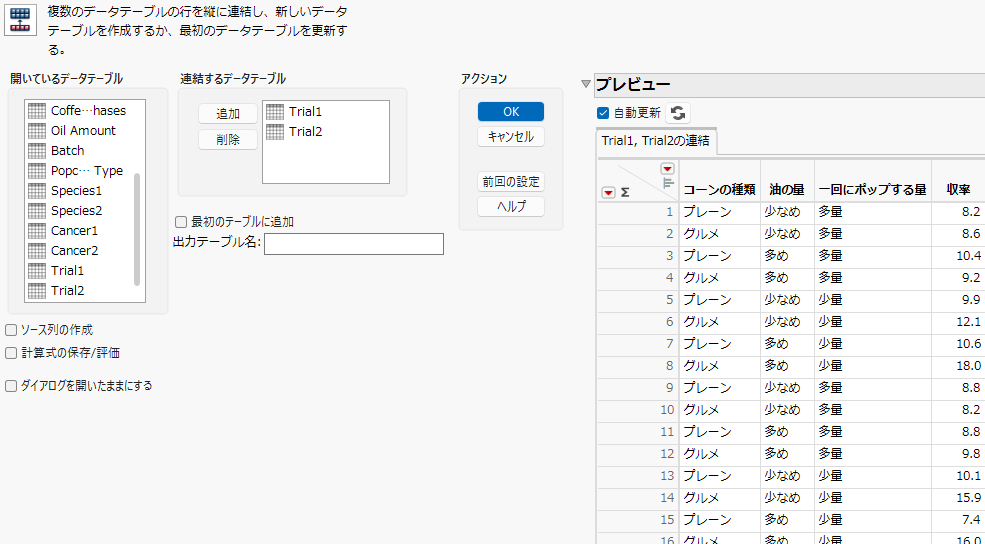Click the 削除 button
This screenshot has width=985, height=544.
[x=228, y=139]
